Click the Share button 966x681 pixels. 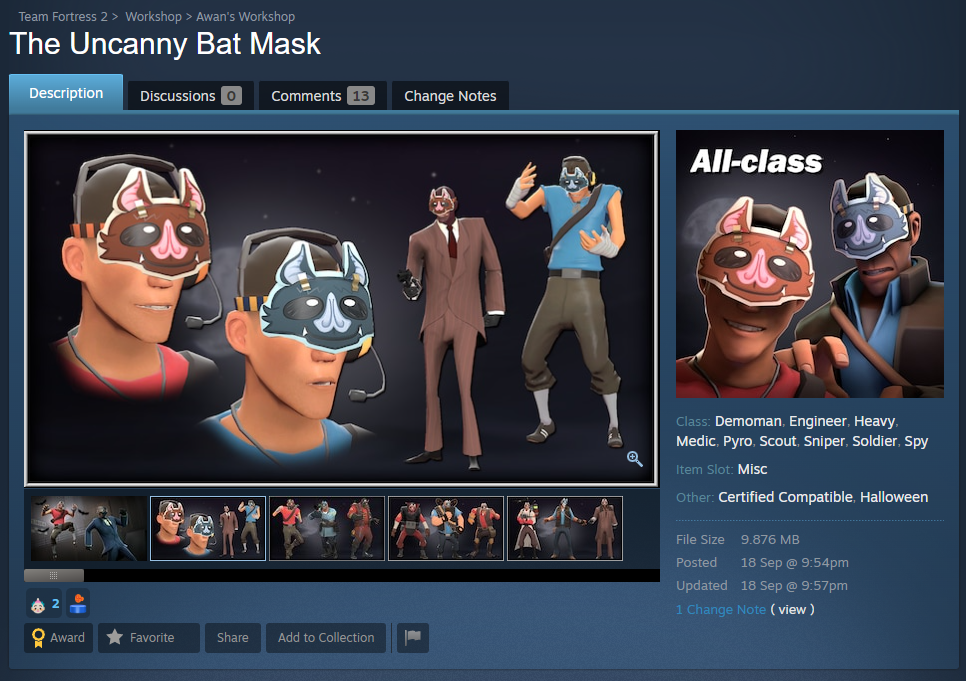click(x=232, y=637)
